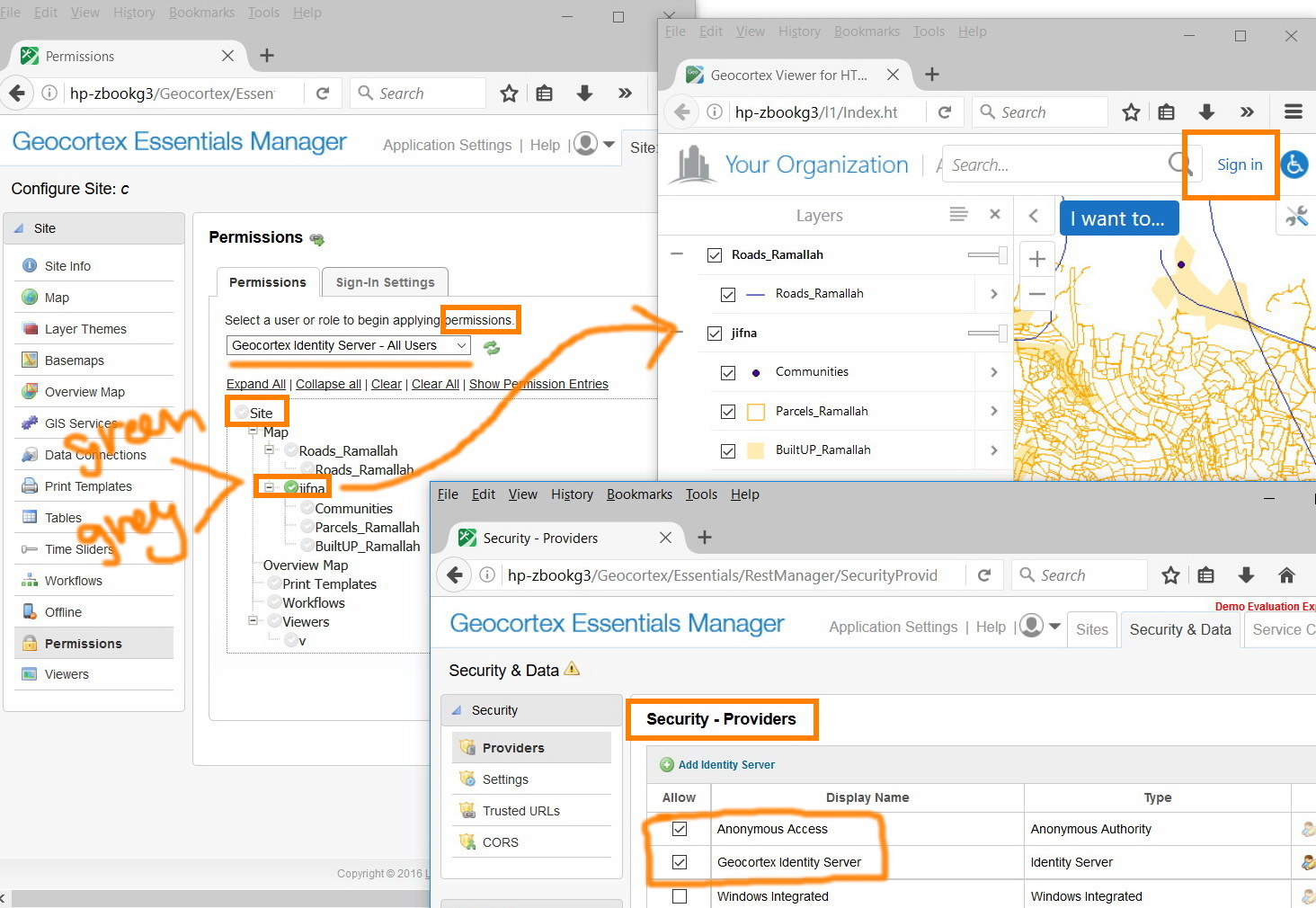The image size is (1316, 908).
Task: Hide the Parcels_Ramallah layer
Action: pyautogui.click(x=728, y=412)
